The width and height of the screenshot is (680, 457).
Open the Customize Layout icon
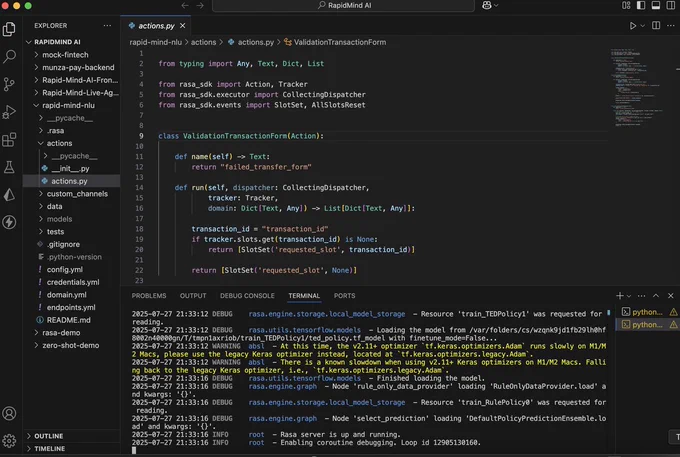pos(626,5)
